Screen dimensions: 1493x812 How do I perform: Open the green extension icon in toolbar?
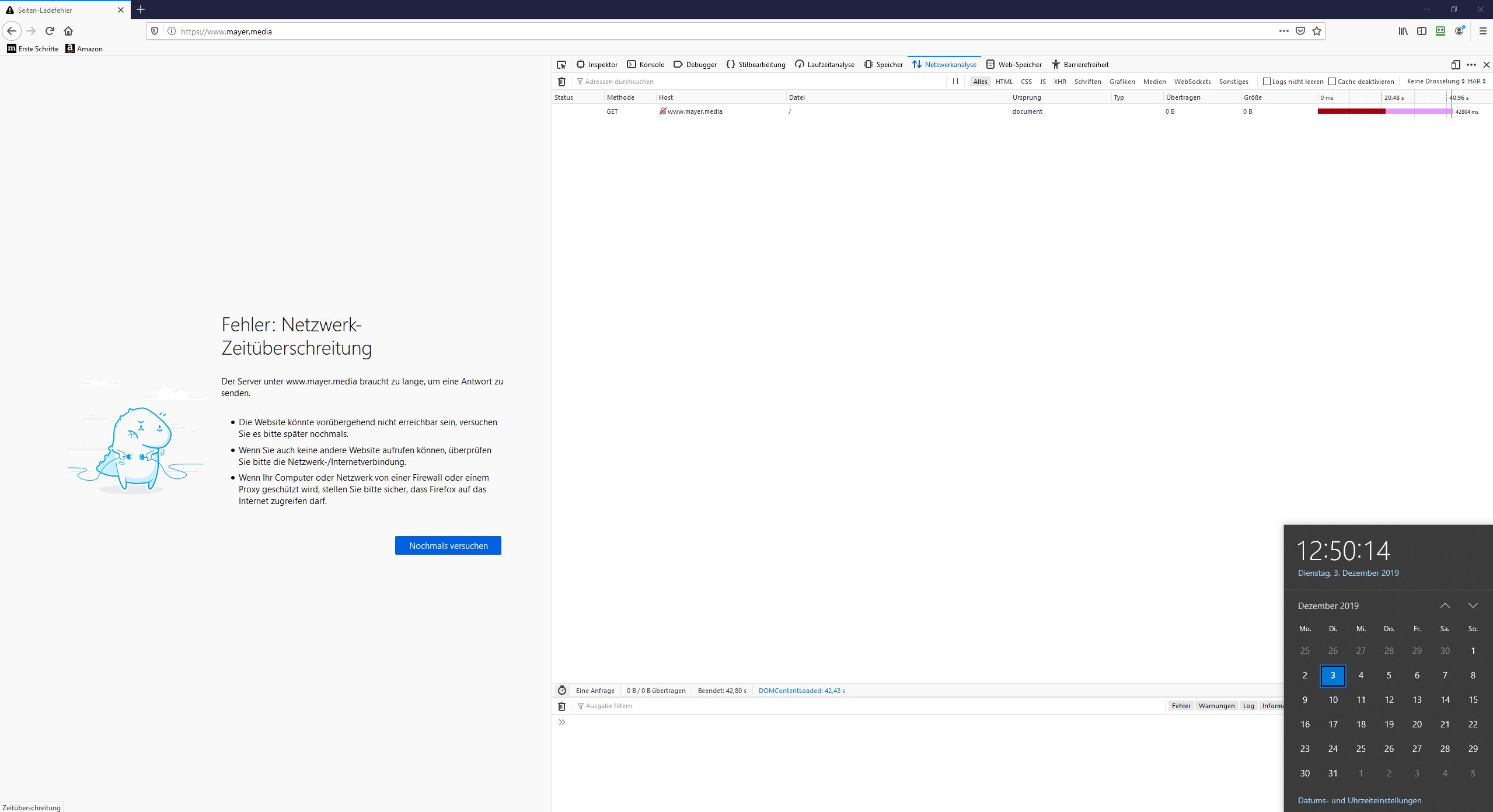coord(1440,31)
